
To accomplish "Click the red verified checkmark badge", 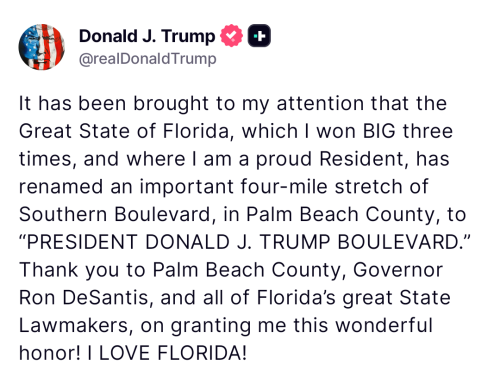I will click(231, 36).
